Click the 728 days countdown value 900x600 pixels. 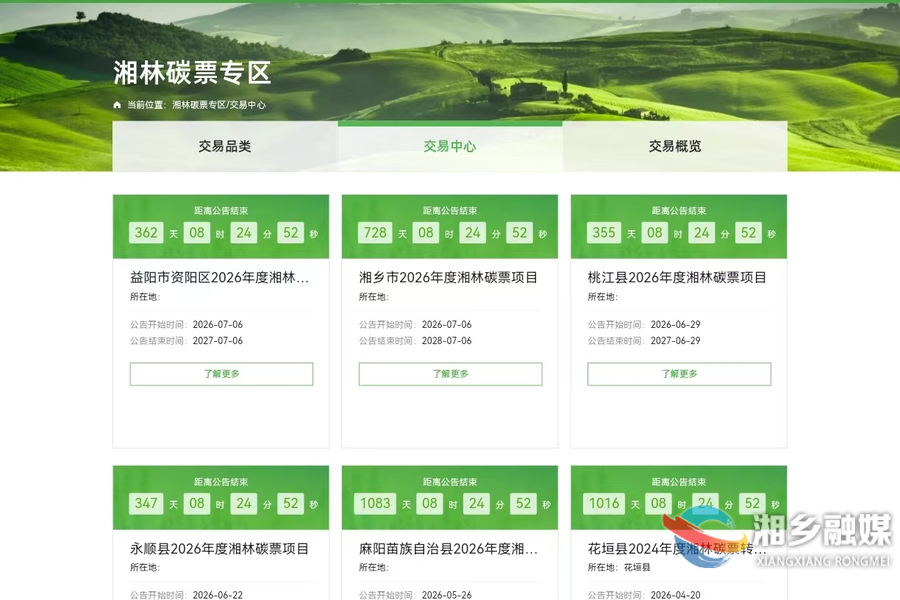click(375, 233)
